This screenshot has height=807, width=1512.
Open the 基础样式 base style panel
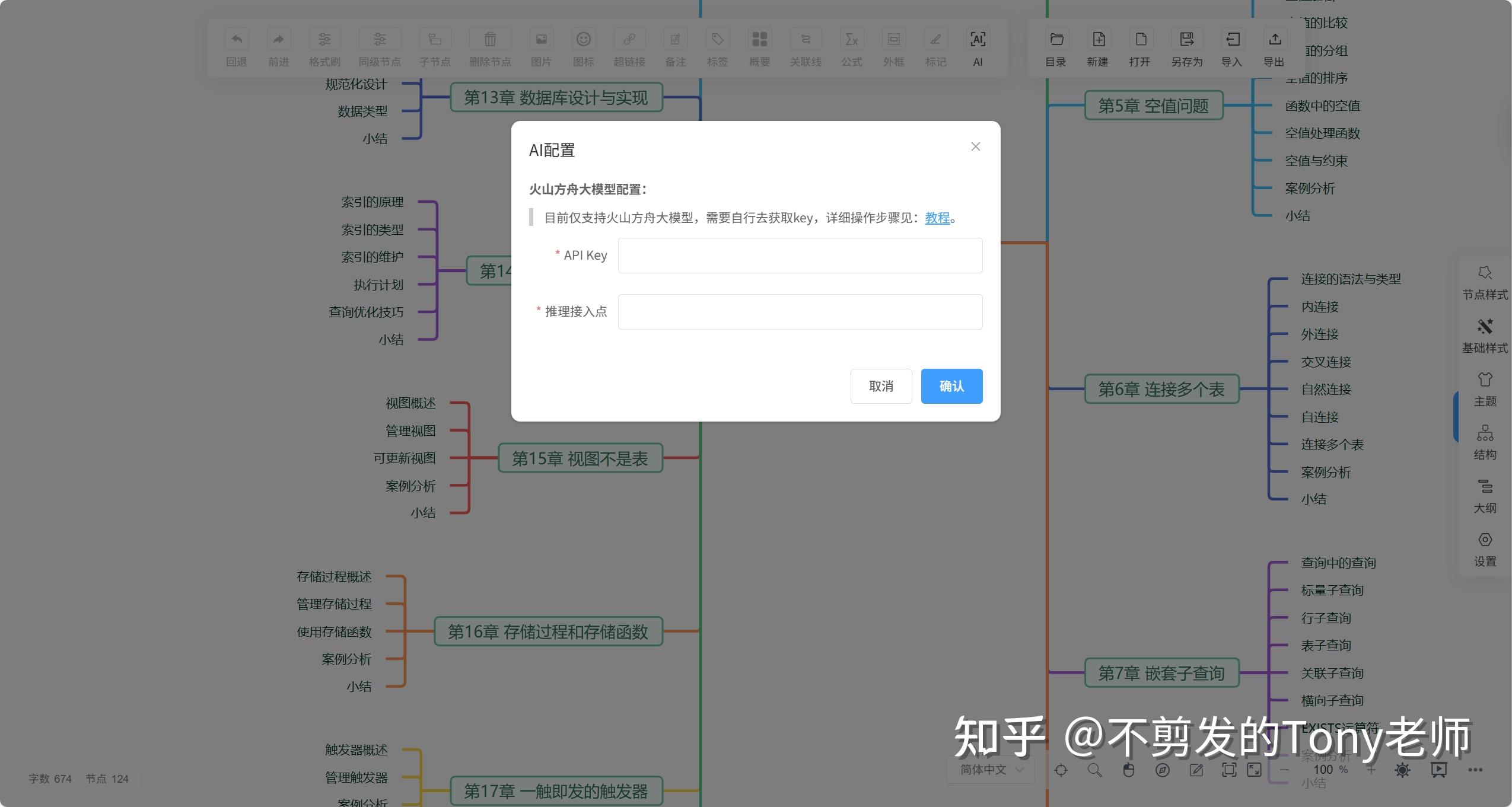(x=1485, y=336)
